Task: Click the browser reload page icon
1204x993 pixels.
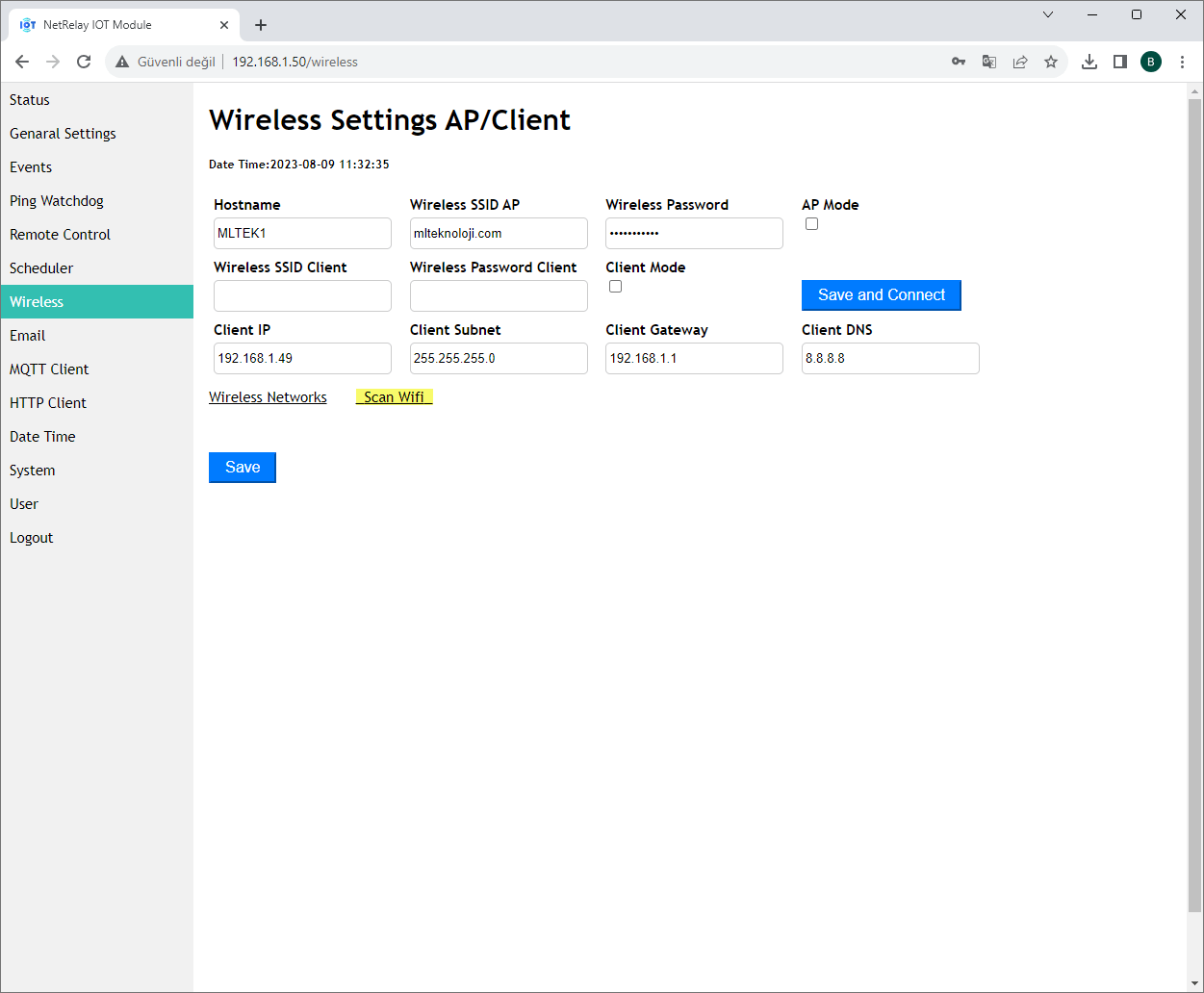Action: point(84,62)
